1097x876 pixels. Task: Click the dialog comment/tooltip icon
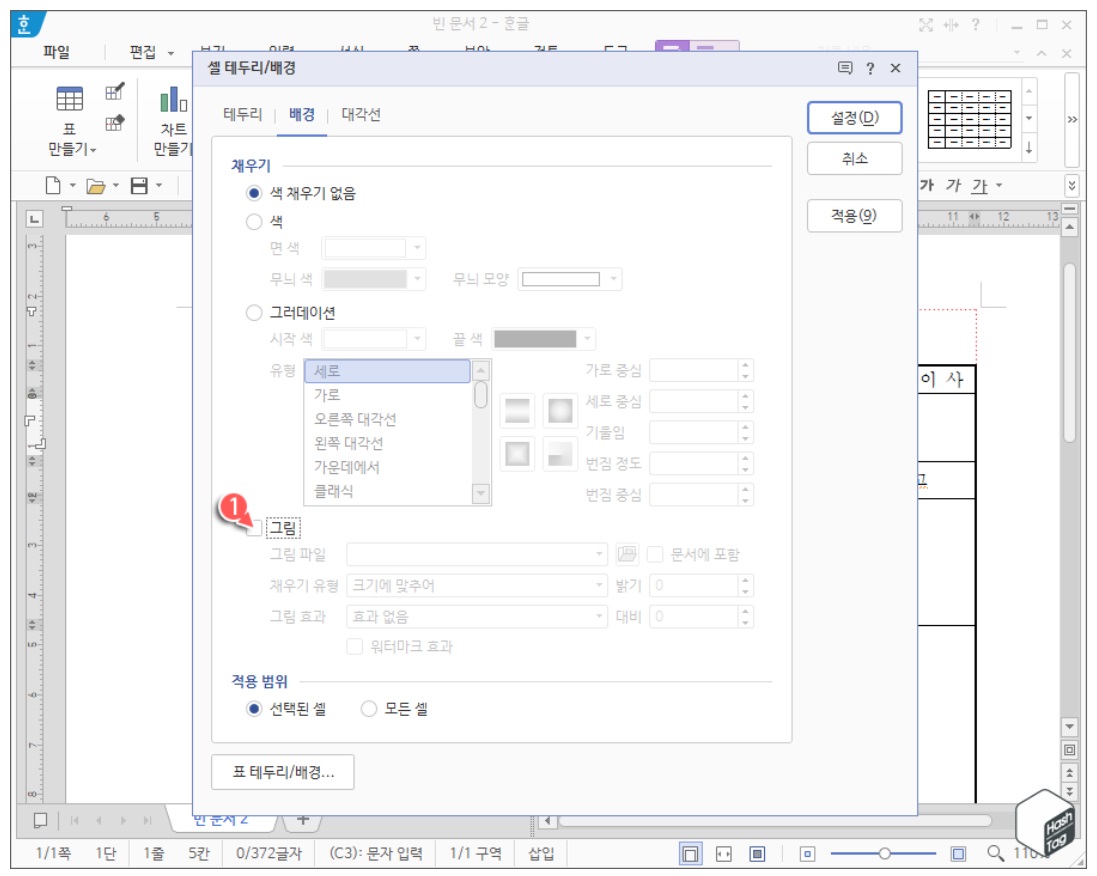(x=844, y=68)
